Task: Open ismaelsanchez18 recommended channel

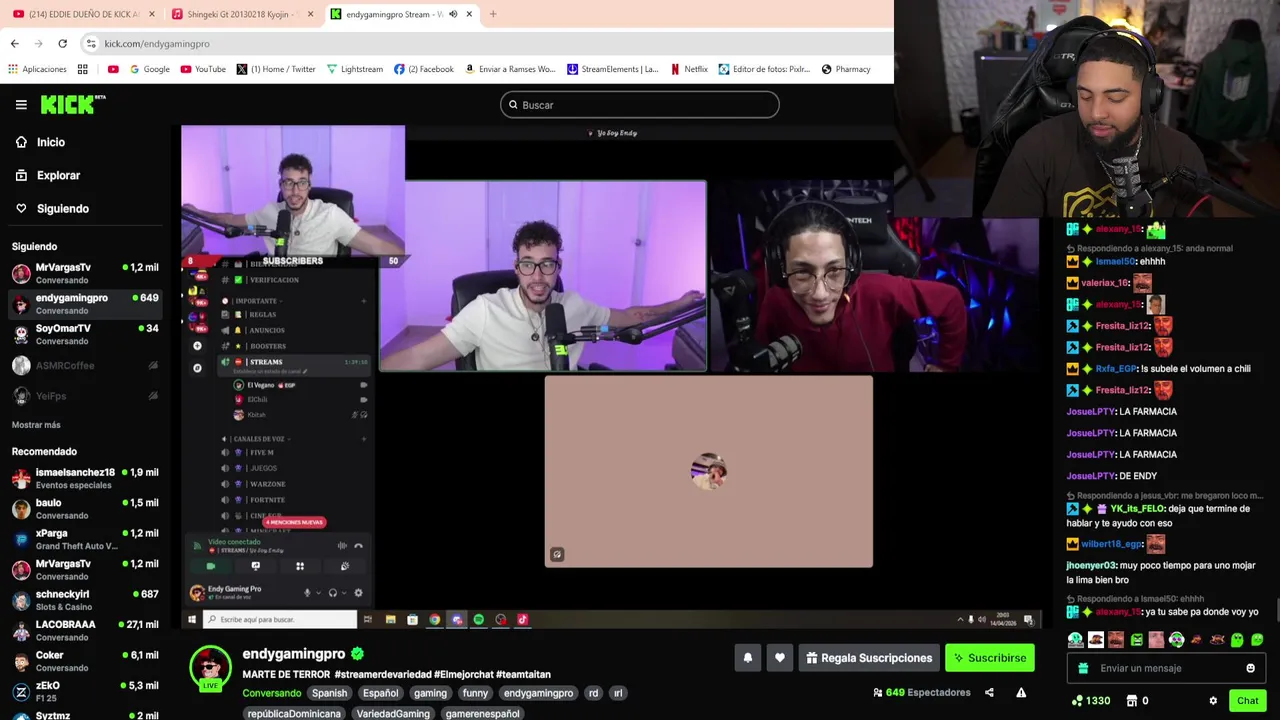Action: click(x=85, y=478)
